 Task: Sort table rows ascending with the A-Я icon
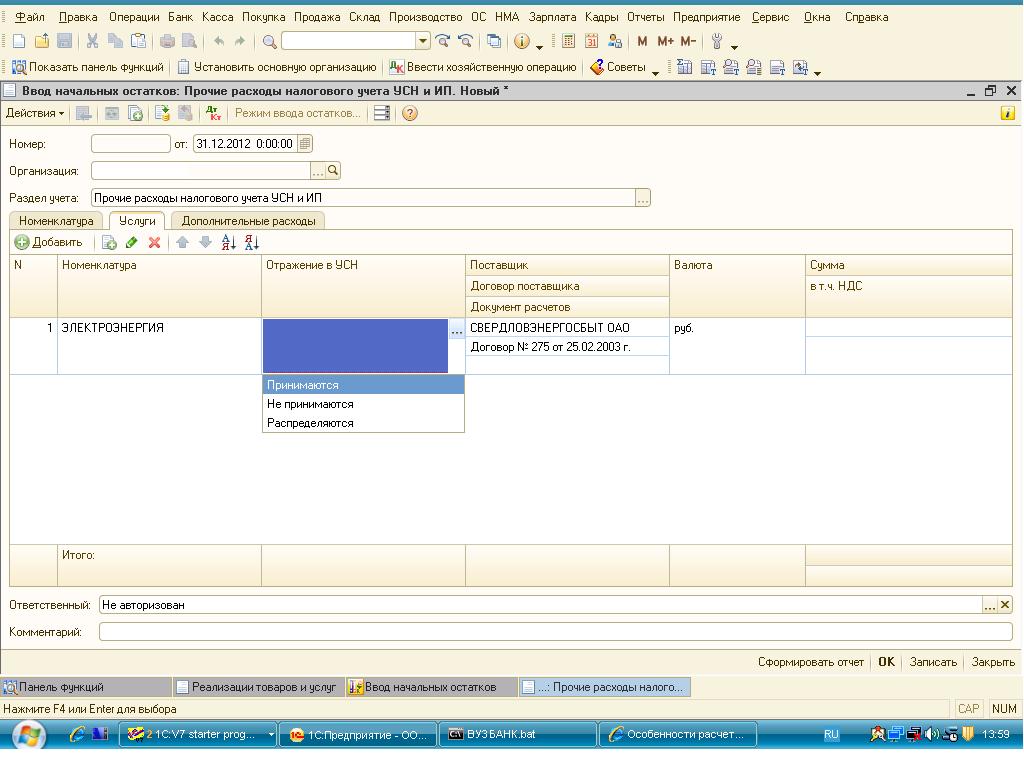click(x=228, y=242)
